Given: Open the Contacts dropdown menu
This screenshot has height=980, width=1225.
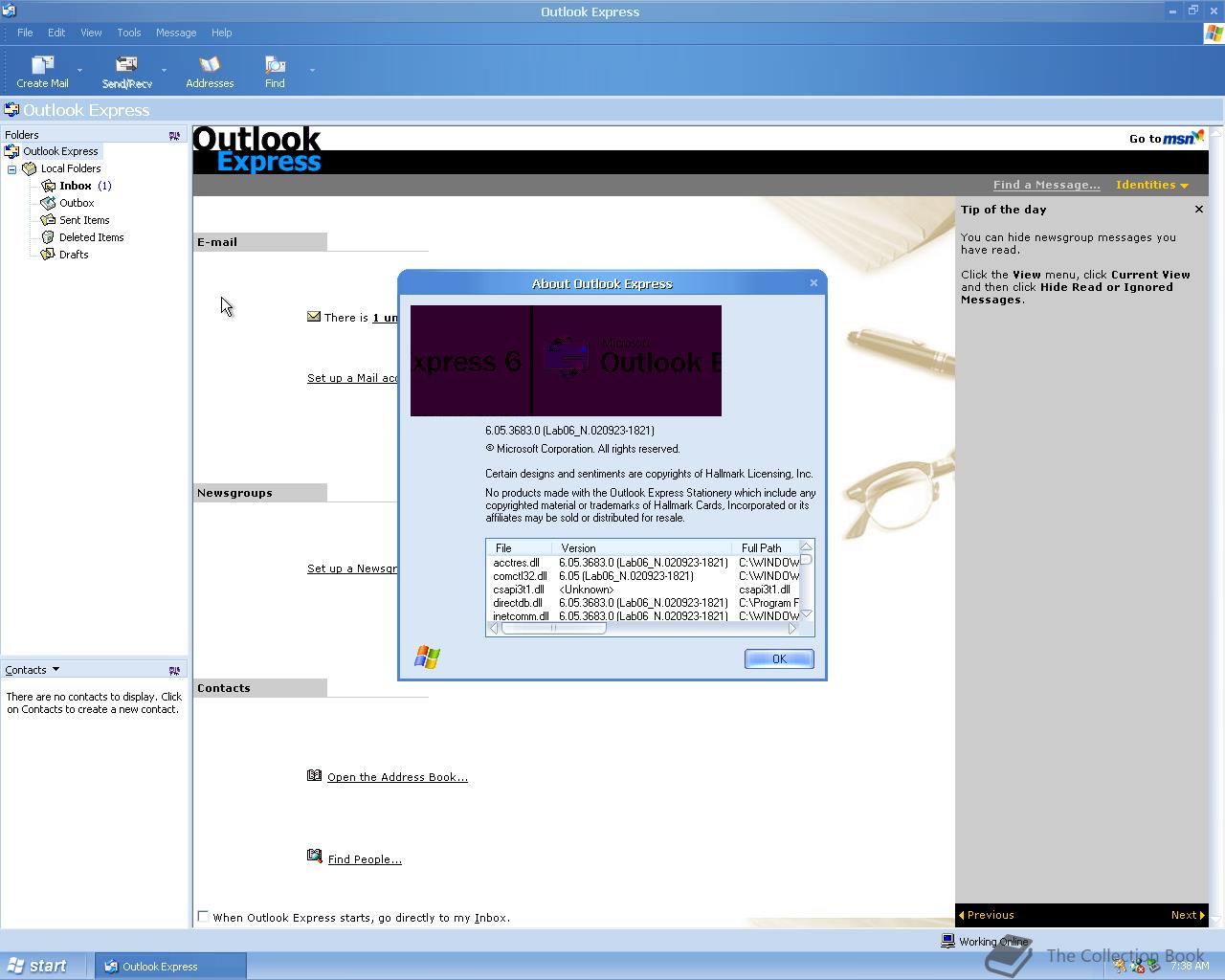Looking at the screenshot, I should coord(56,670).
